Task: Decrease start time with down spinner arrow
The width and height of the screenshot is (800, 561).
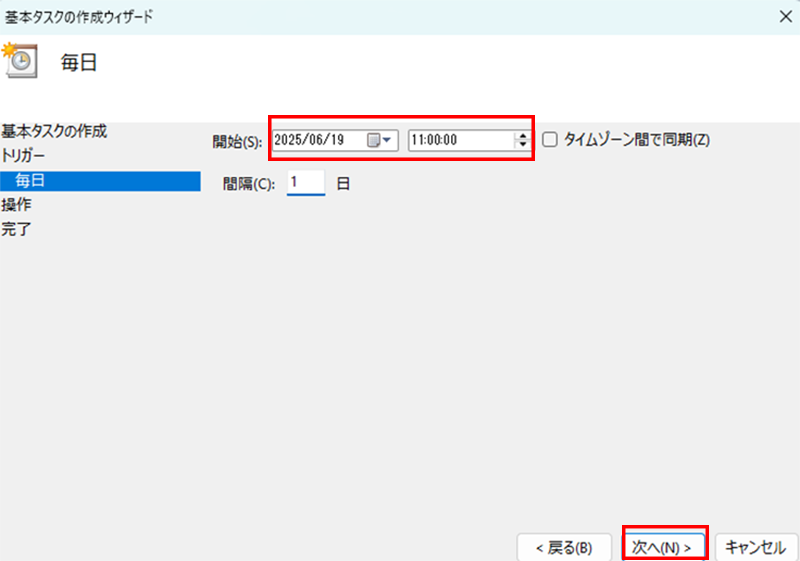Action: pos(522,144)
